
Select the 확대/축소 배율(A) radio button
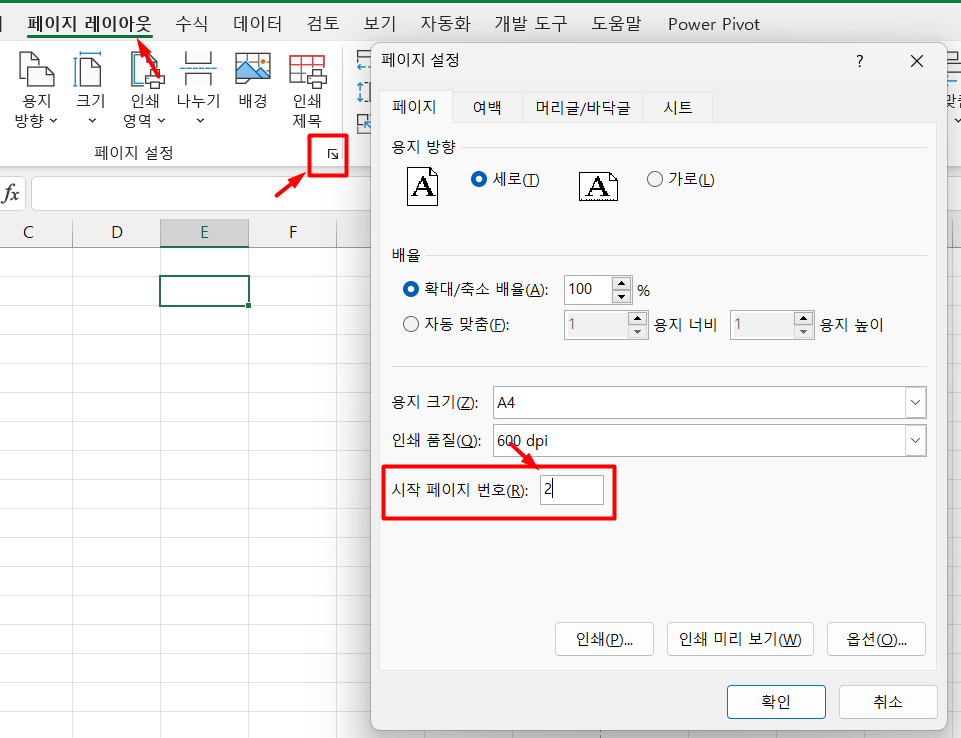coord(410,290)
